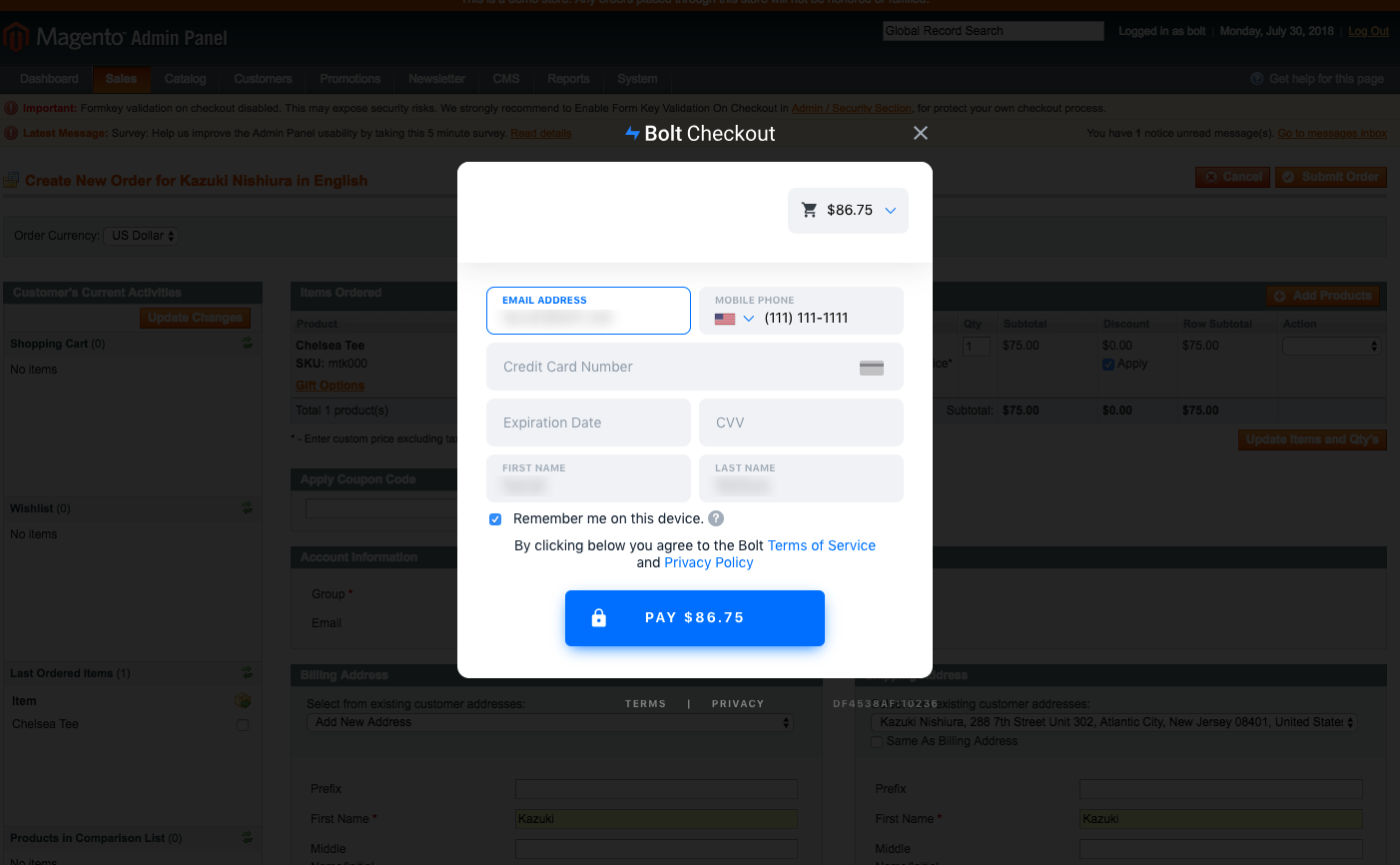Open the Bolt Terms of Service link

(821, 545)
